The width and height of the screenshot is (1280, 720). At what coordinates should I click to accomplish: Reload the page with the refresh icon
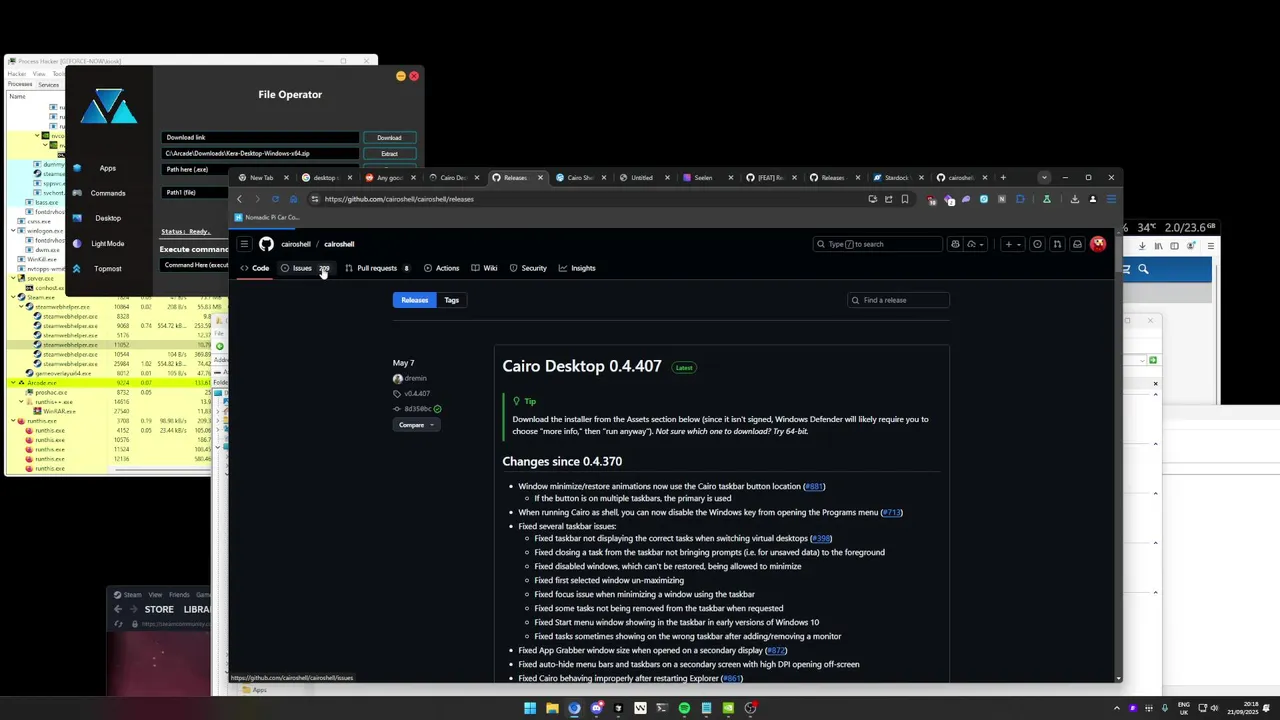click(x=275, y=199)
